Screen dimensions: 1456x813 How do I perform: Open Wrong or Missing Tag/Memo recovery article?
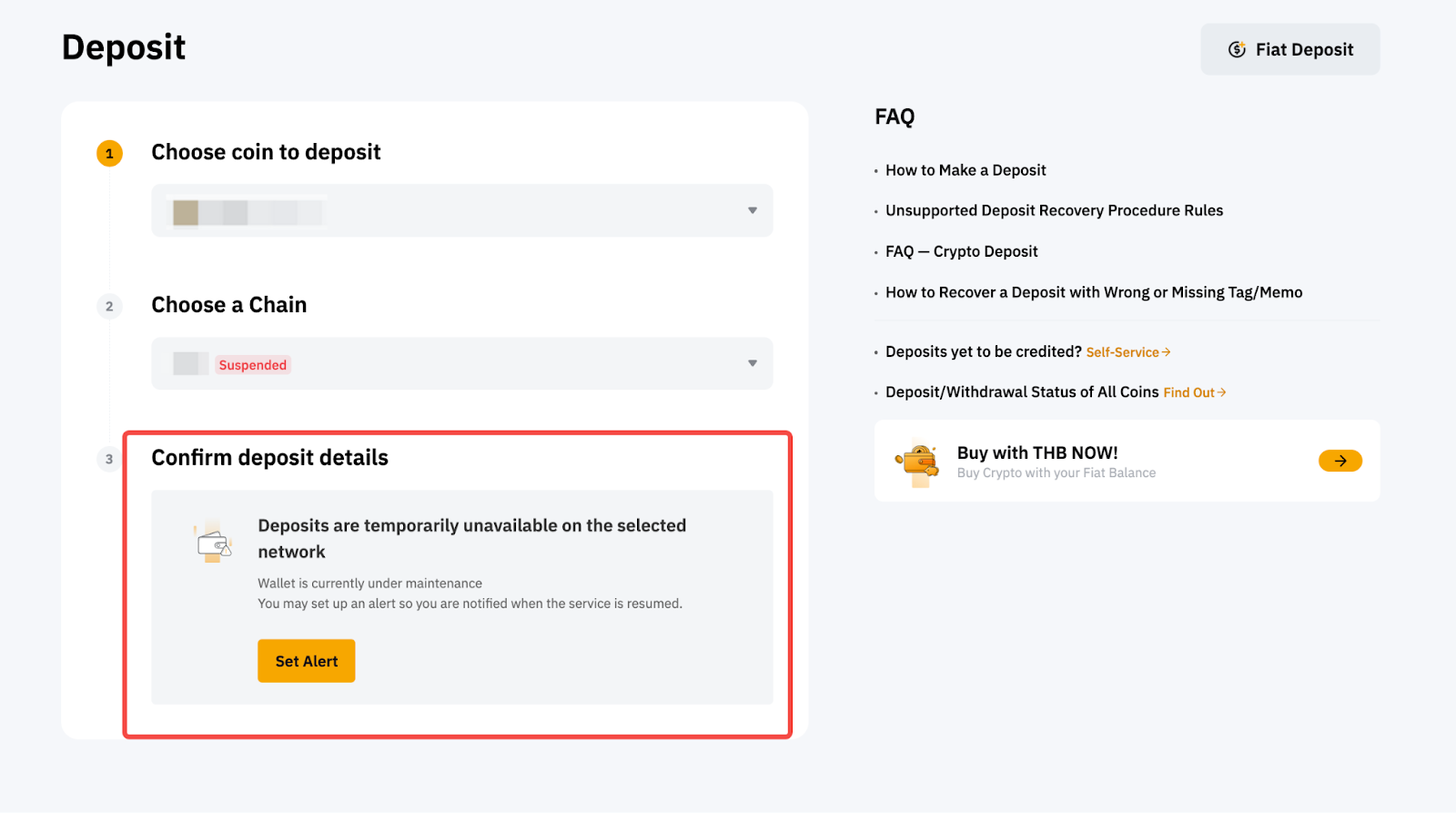1093,292
